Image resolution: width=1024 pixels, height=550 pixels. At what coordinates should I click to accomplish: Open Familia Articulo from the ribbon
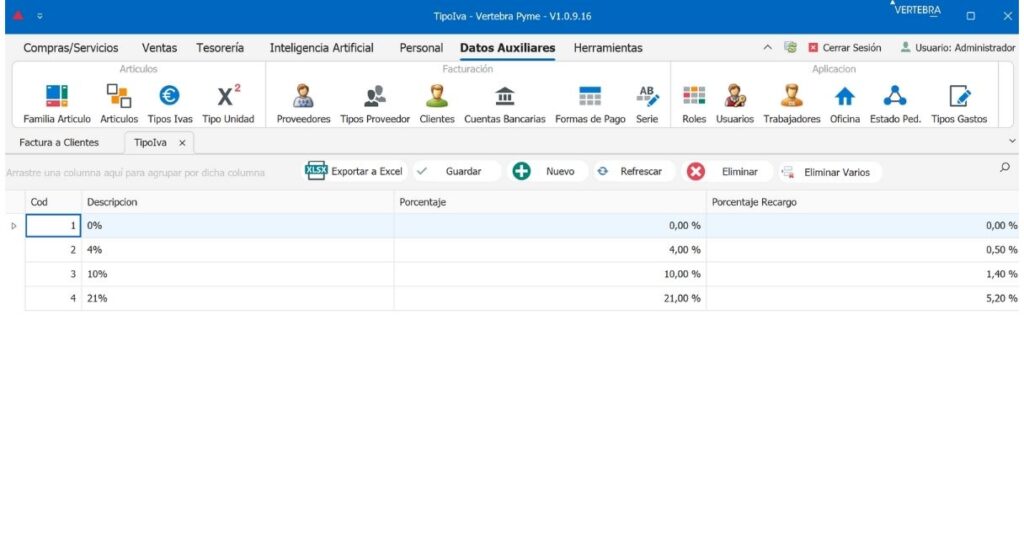click(x=57, y=104)
